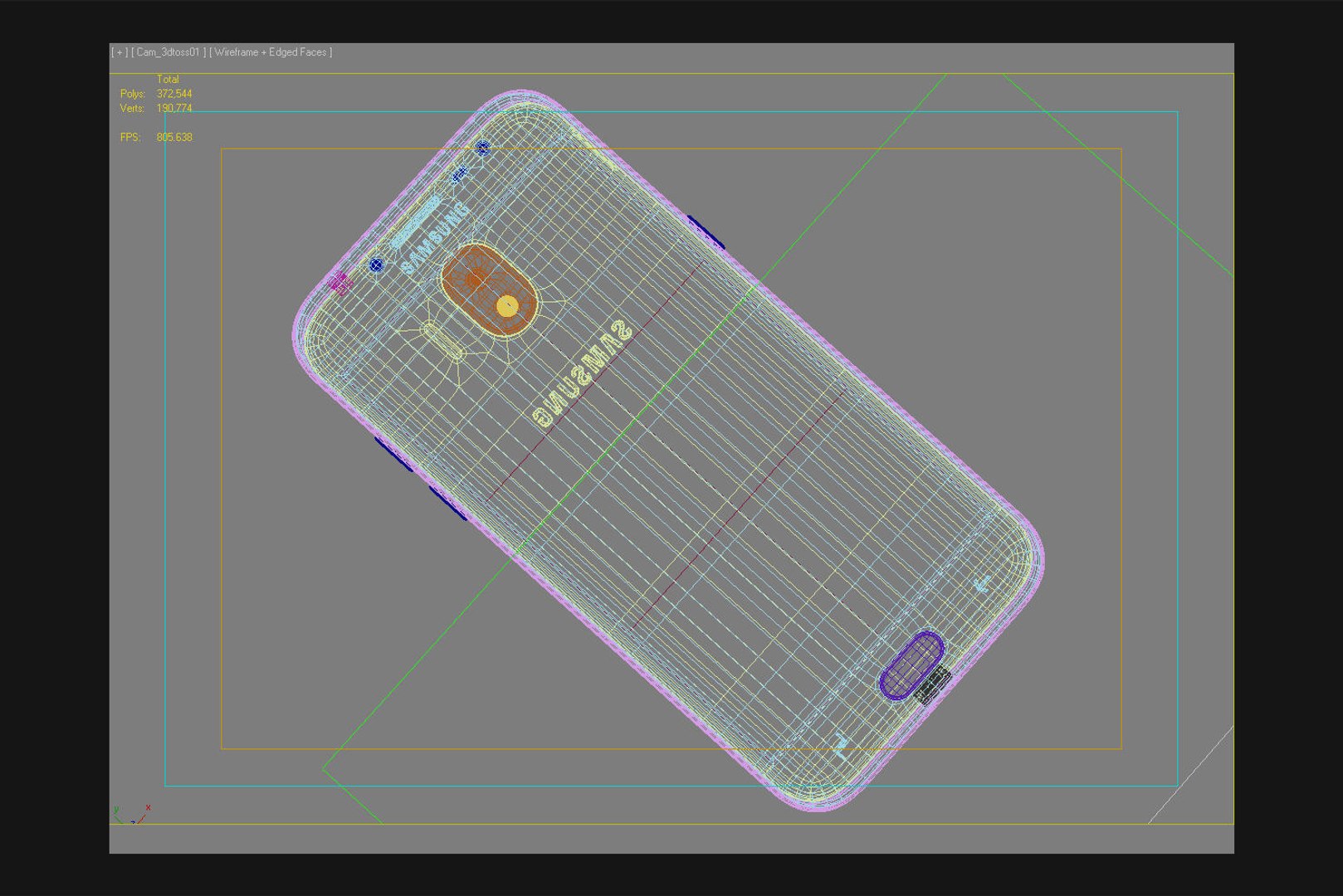
Task: Select the yellow circular camera lens object
Action: click(507, 307)
